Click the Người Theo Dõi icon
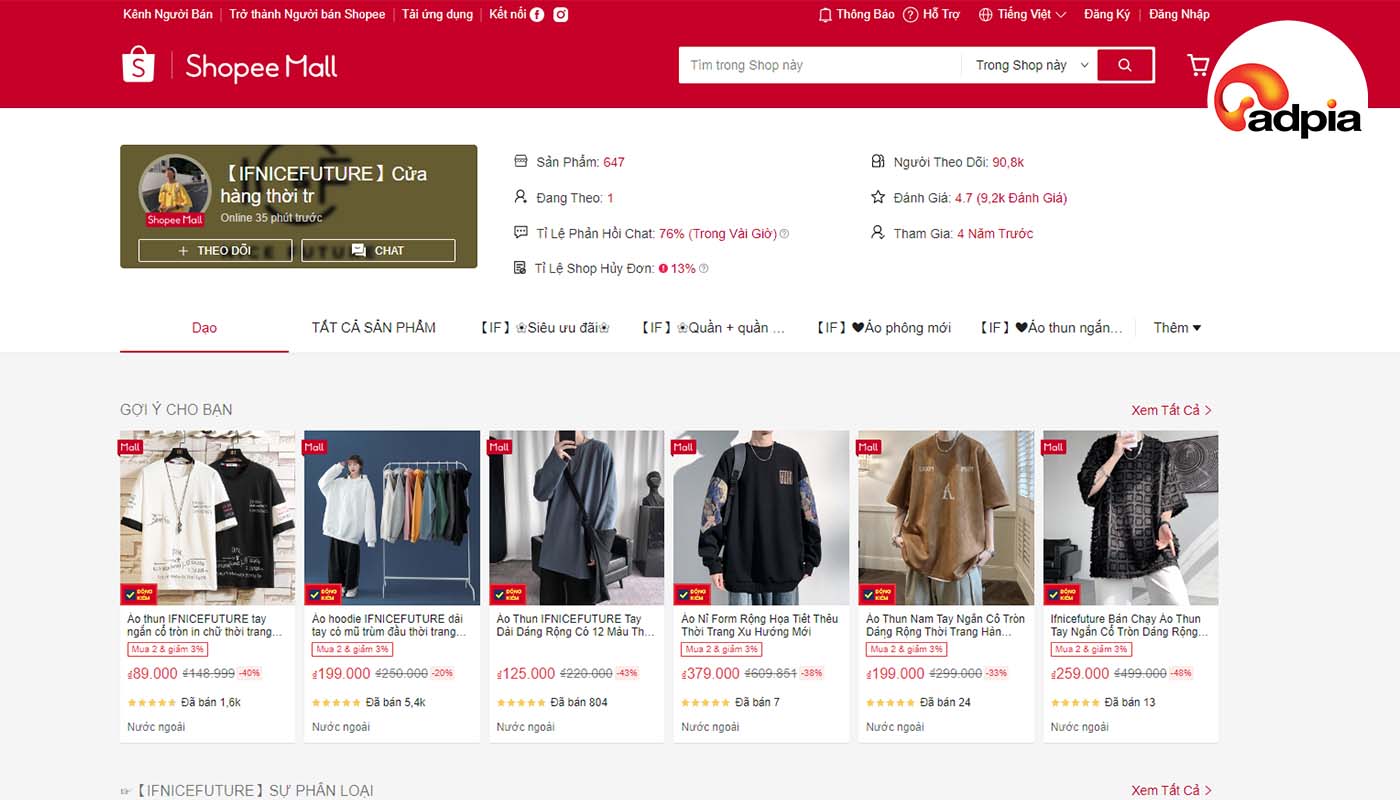The image size is (1400, 800). tap(878, 161)
